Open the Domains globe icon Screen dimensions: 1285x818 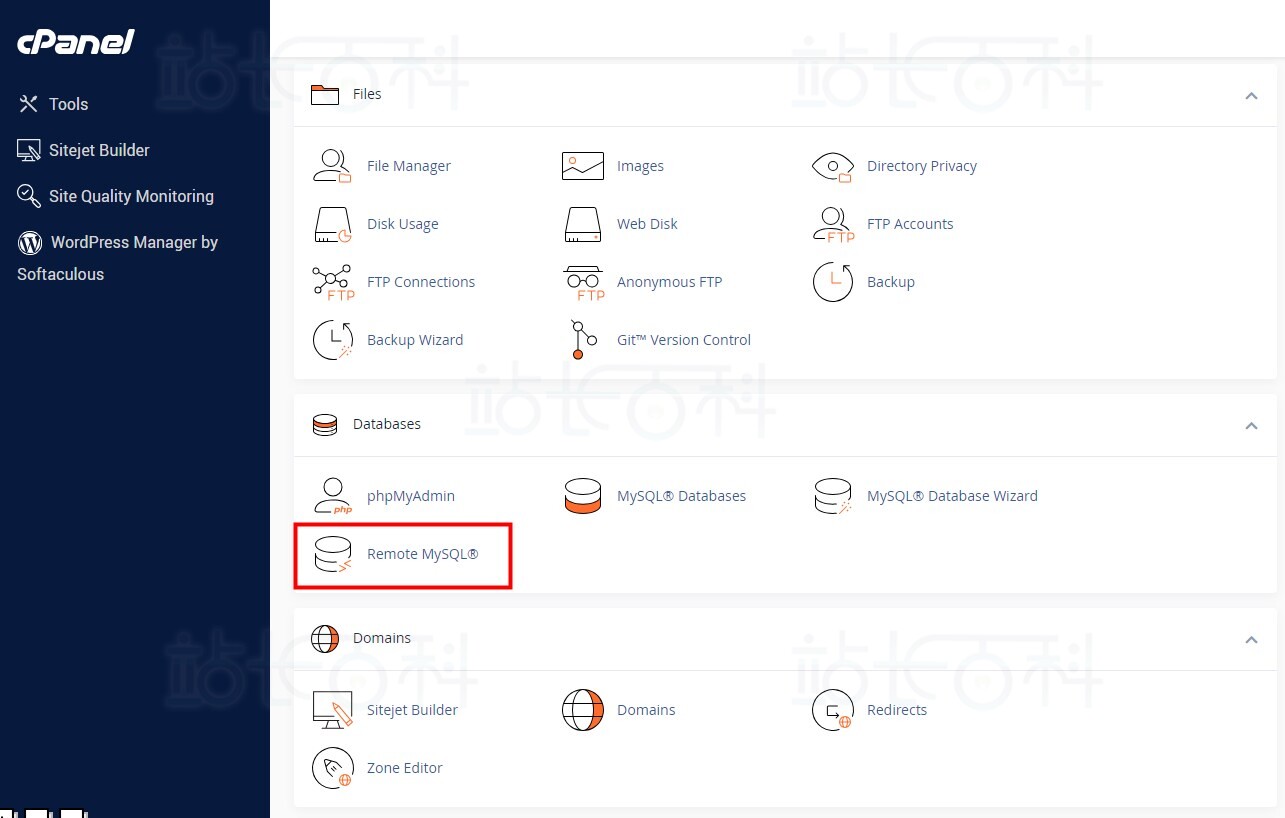click(583, 710)
